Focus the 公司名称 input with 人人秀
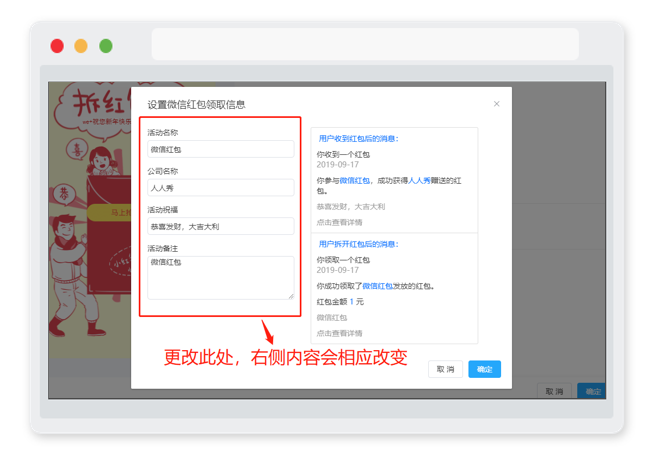Image resolution: width=660 pixels, height=460 pixels. point(221,188)
